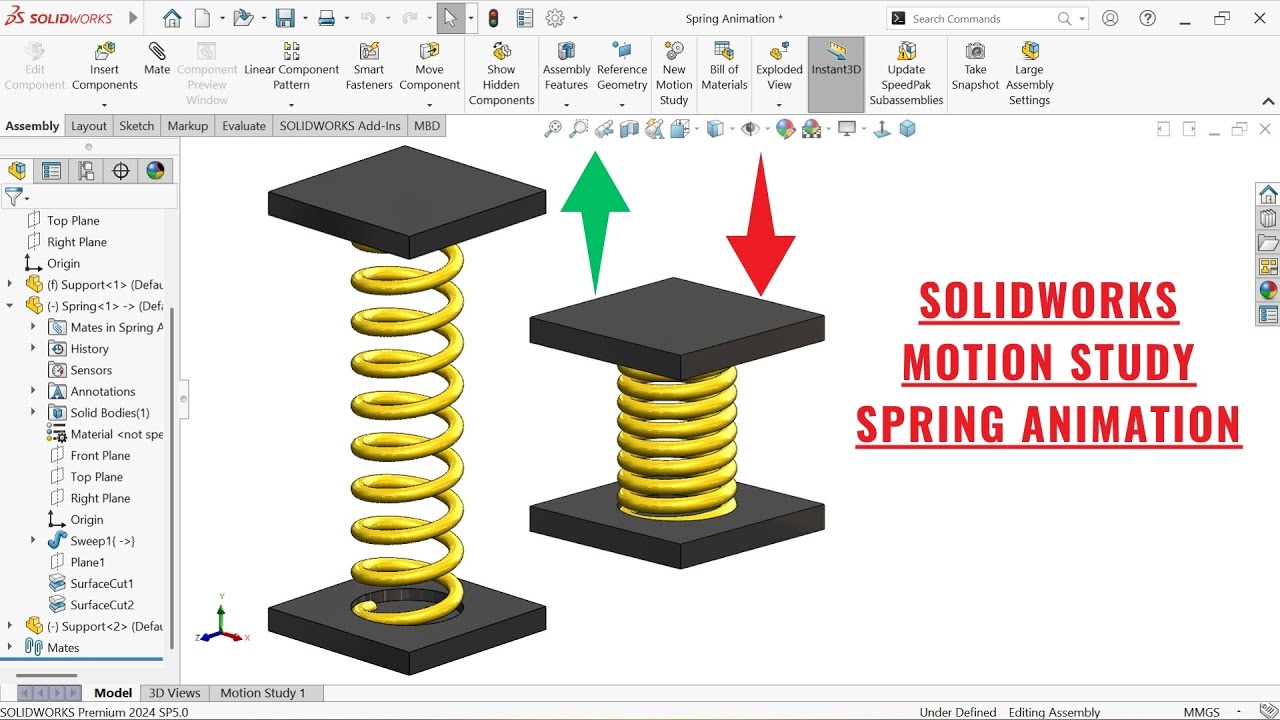Screen dimensions: 1280x720
Task: Open the DisplayManager color ball tab
Action: (x=155, y=170)
